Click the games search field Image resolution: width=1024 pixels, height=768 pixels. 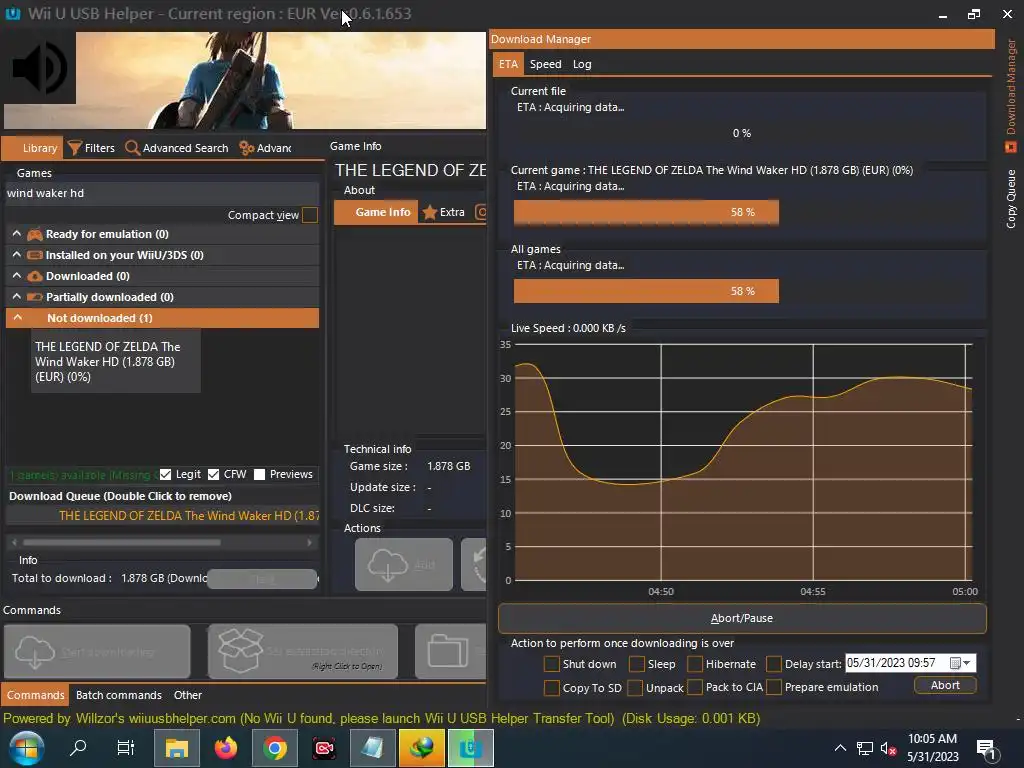(162, 193)
